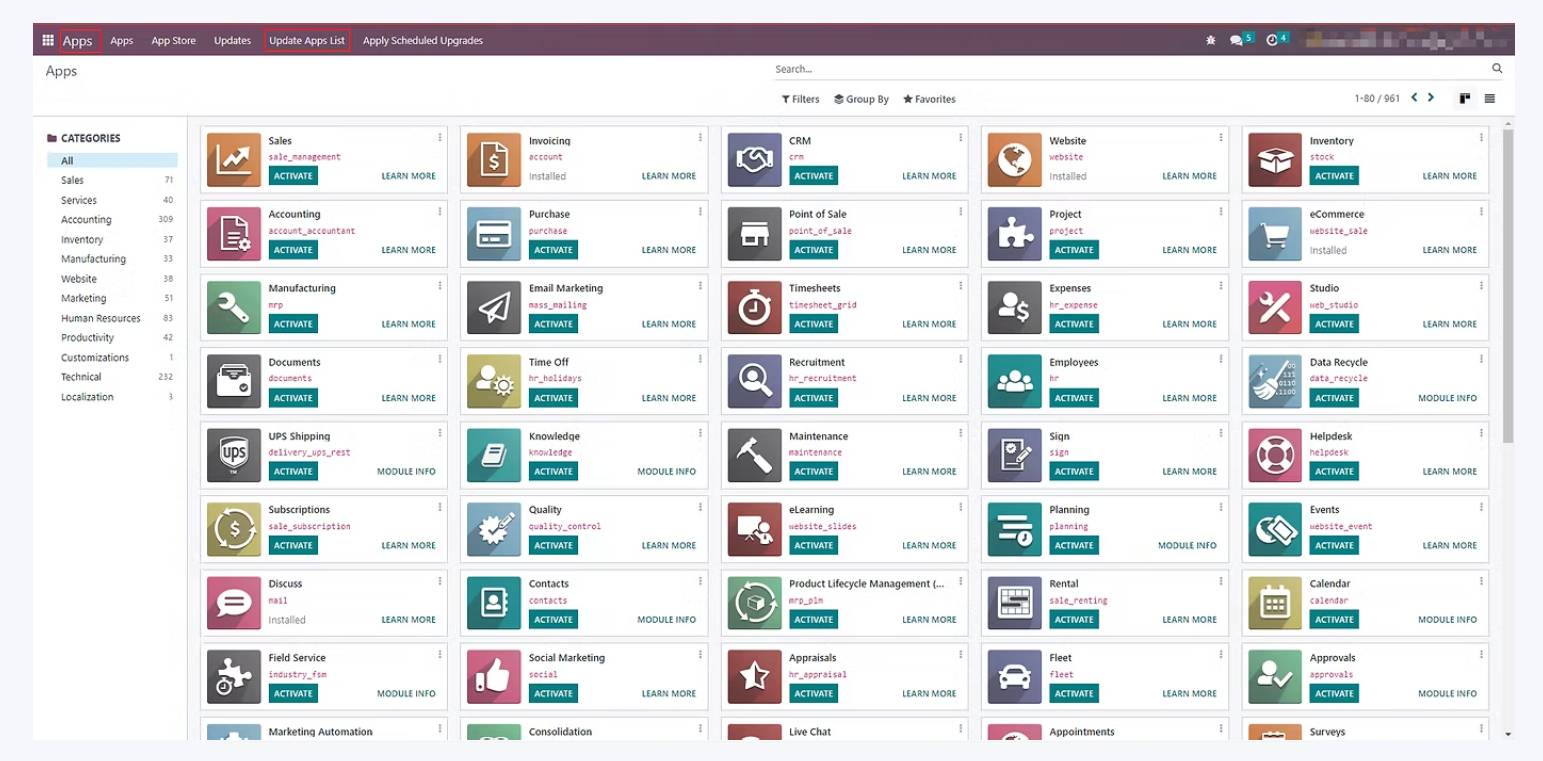This screenshot has height=761, width=1543.
Task: Click the CRM handshake icon
Action: [755, 160]
